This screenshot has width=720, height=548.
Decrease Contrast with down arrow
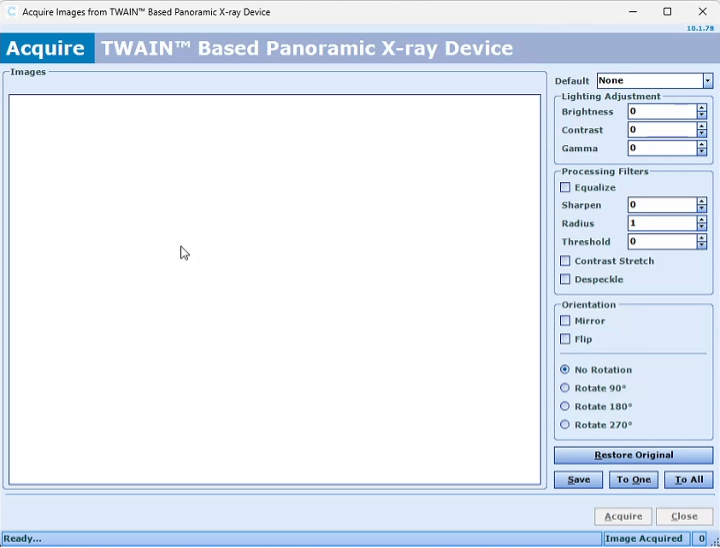[x=701, y=134]
